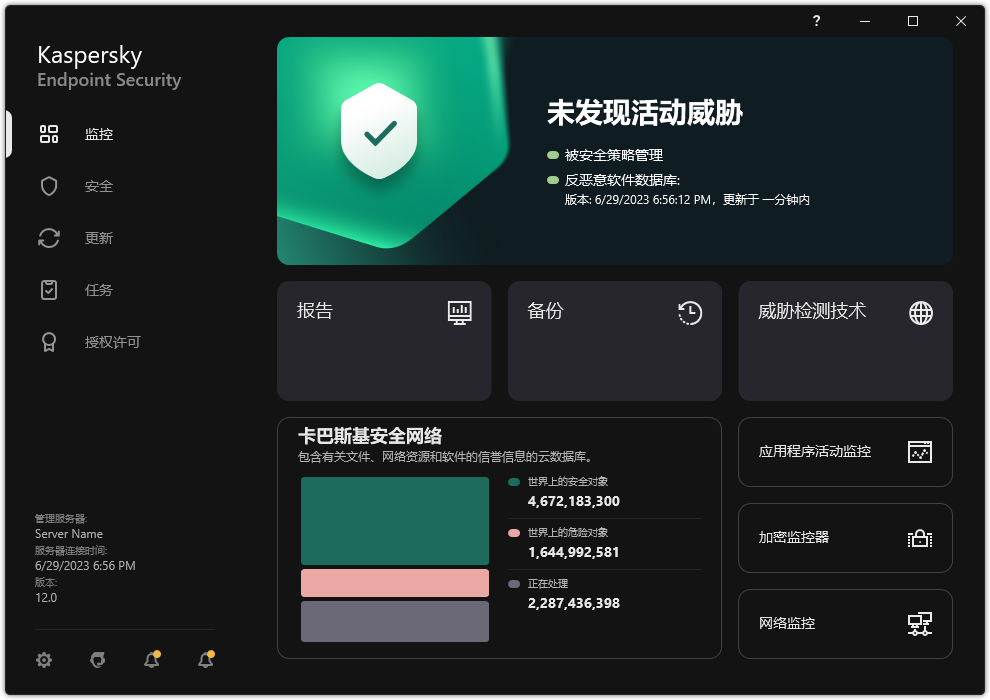Open the 备份 backup card
Image resolution: width=990 pixels, height=700 pixels.
coord(614,341)
